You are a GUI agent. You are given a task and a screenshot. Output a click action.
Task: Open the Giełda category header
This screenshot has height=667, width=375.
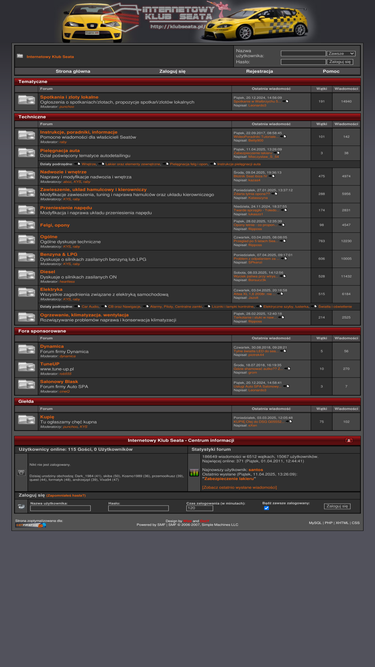[x=26, y=401]
